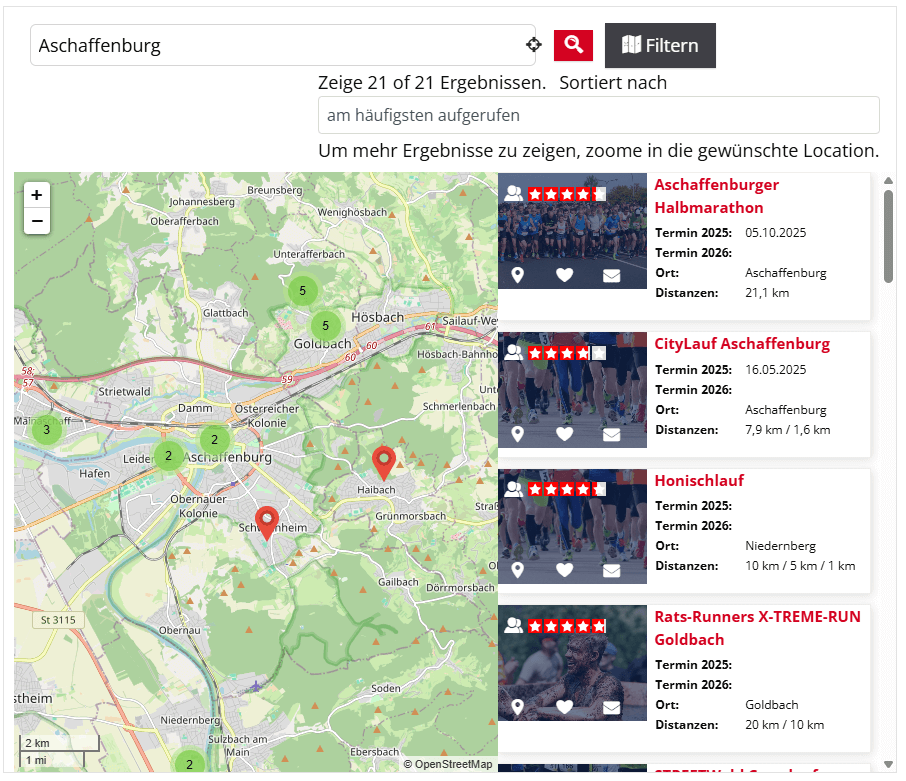The image size is (906, 781).
Task: Favorite CityLauf Aschaffenburg via the heart icon
Action: pyautogui.click(x=565, y=434)
